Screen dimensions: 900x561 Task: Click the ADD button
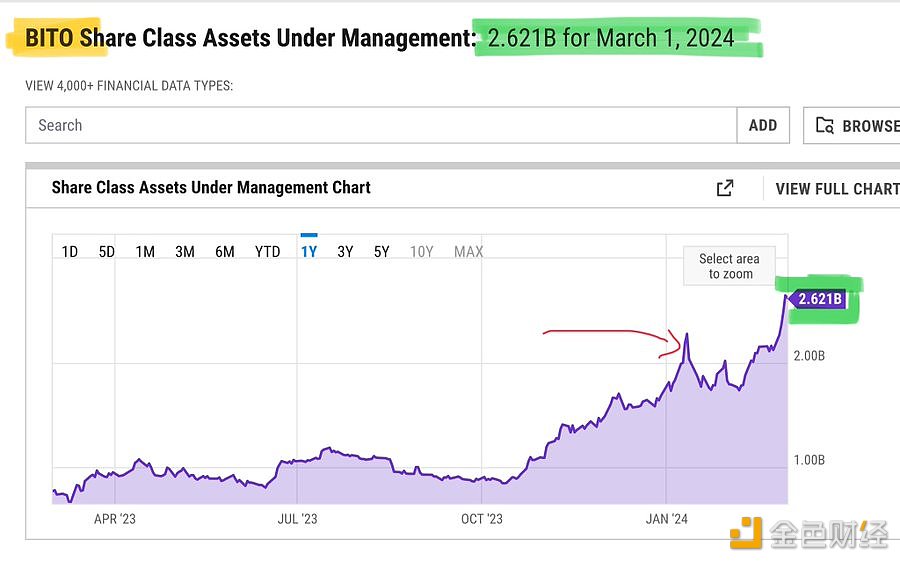pos(763,125)
